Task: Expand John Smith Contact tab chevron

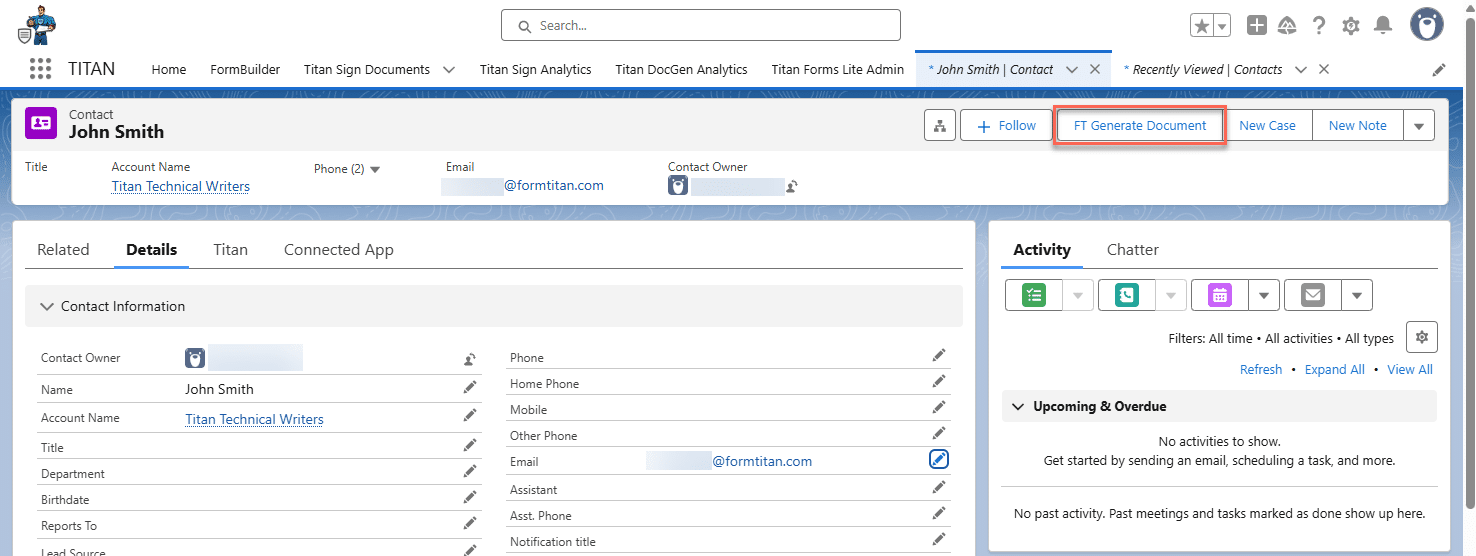Action: click(x=1072, y=70)
